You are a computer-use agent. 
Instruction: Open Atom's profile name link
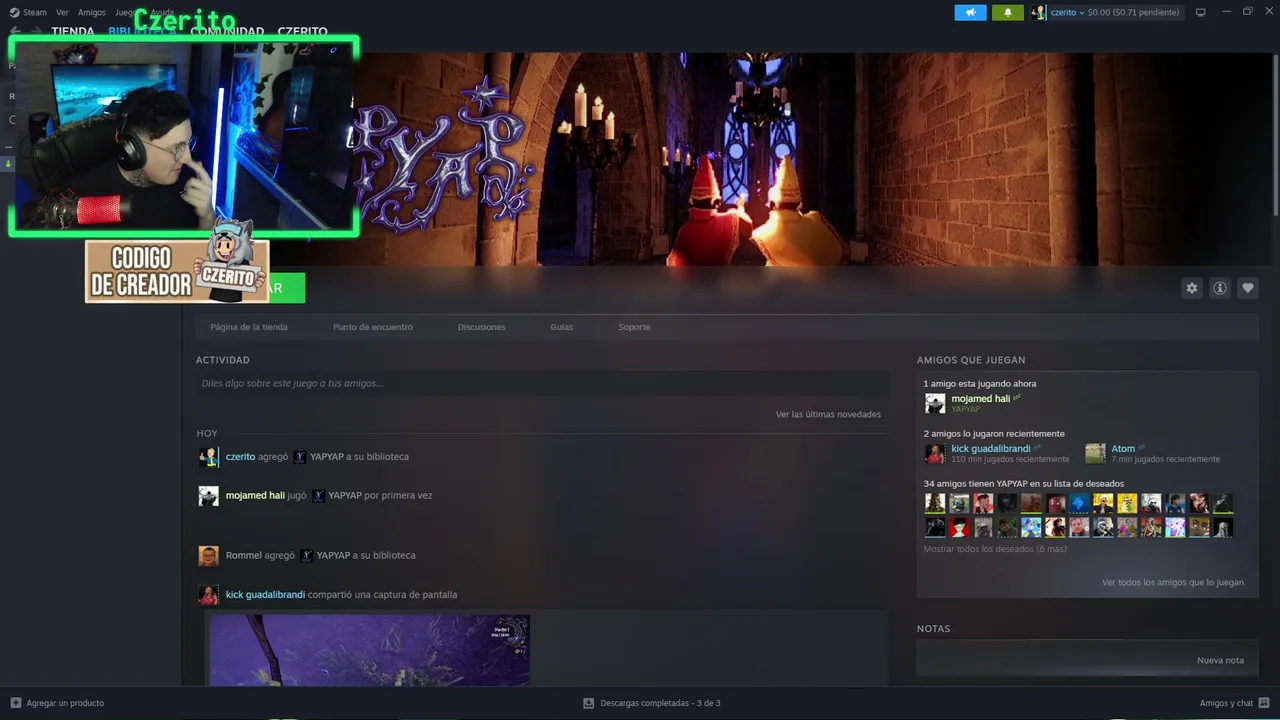1123,449
